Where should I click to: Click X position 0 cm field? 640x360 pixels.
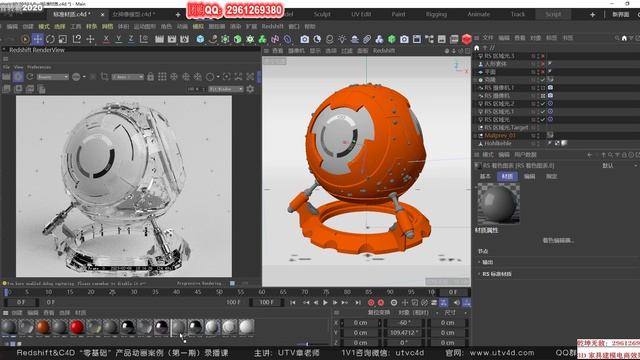pos(360,322)
